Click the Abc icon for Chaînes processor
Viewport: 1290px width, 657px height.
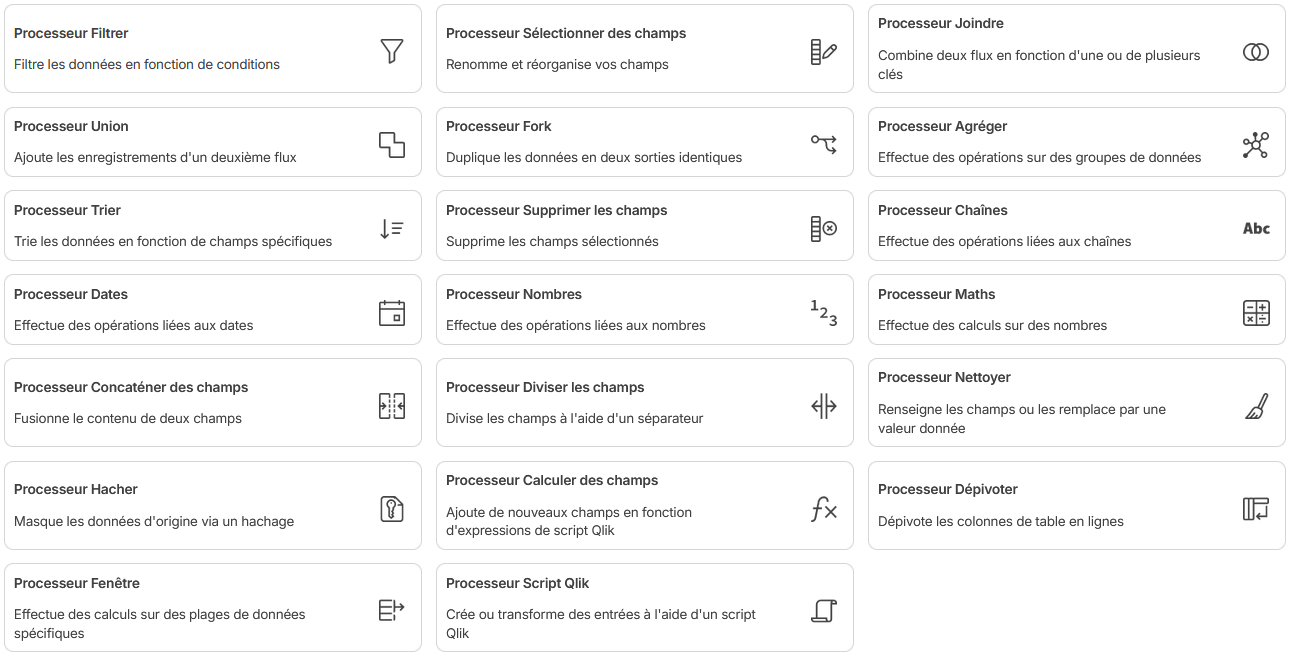click(1256, 227)
